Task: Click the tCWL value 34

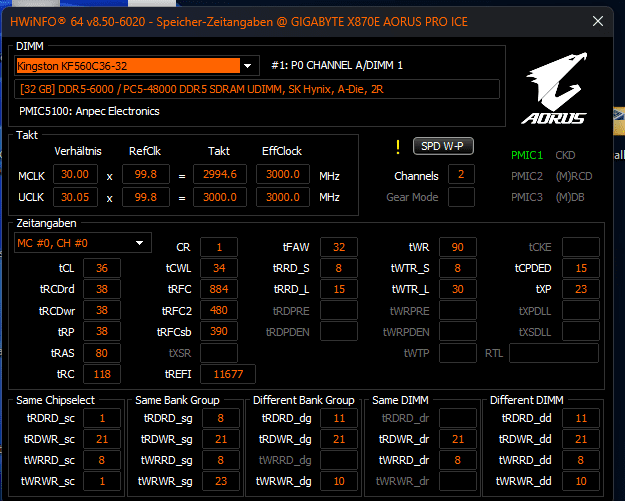Action: point(219,268)
